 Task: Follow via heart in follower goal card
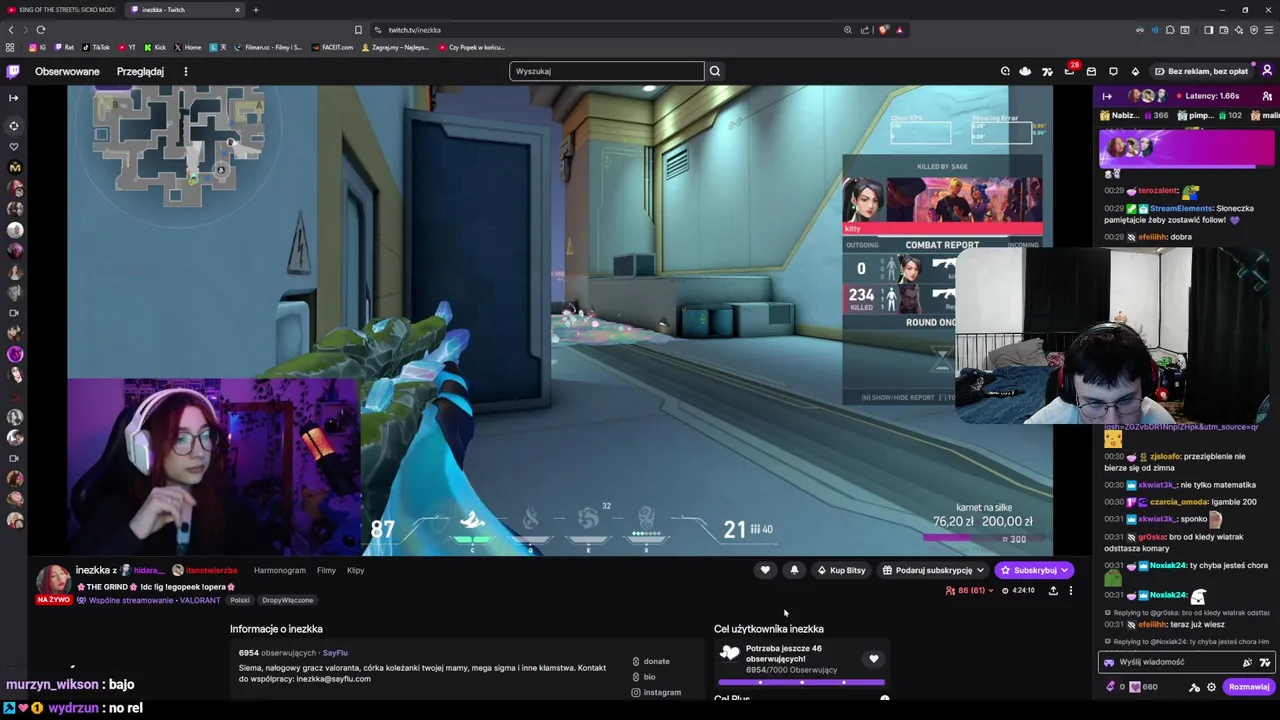point(873,659)
